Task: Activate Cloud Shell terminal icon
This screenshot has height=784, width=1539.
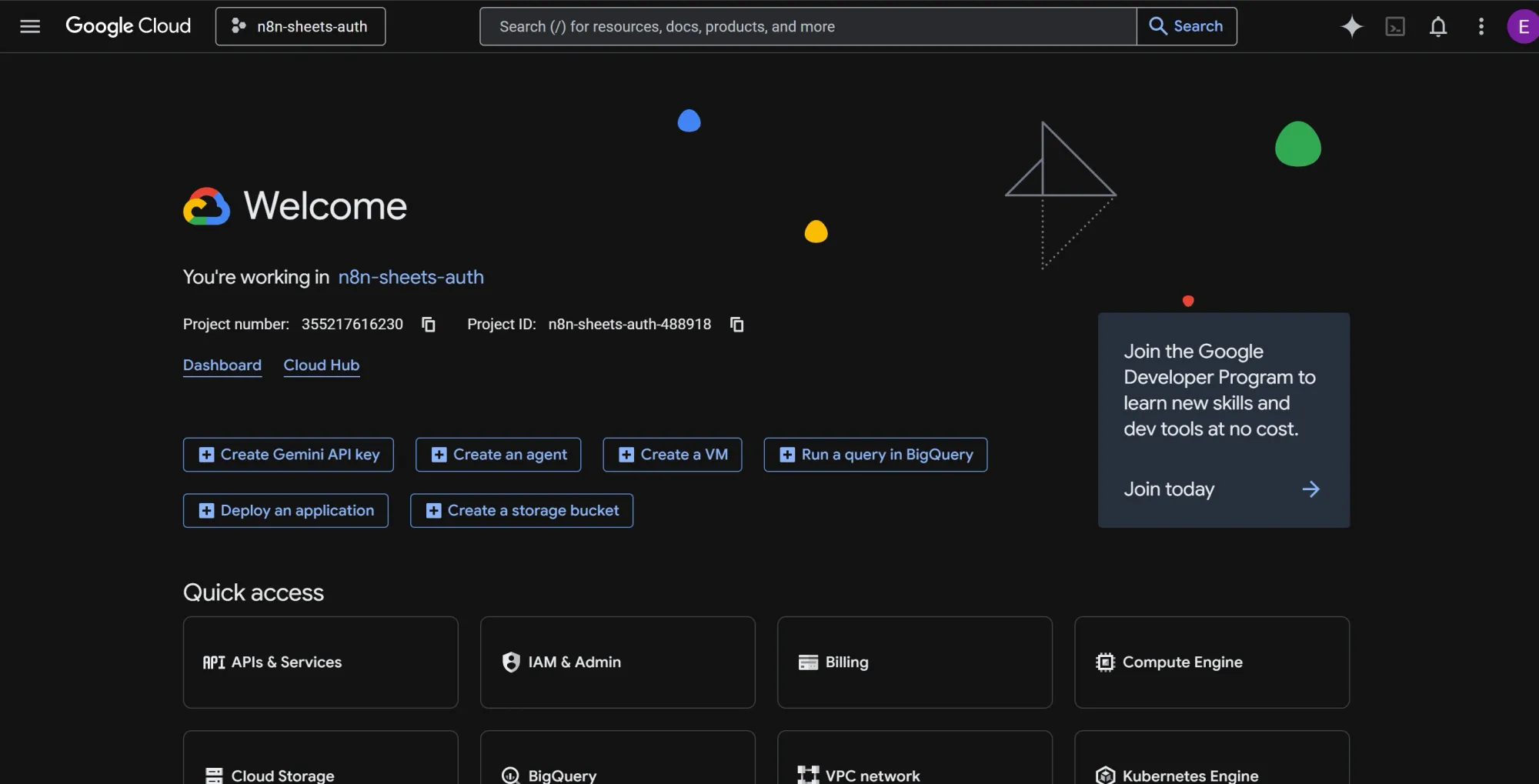Action: point(1395,26)
